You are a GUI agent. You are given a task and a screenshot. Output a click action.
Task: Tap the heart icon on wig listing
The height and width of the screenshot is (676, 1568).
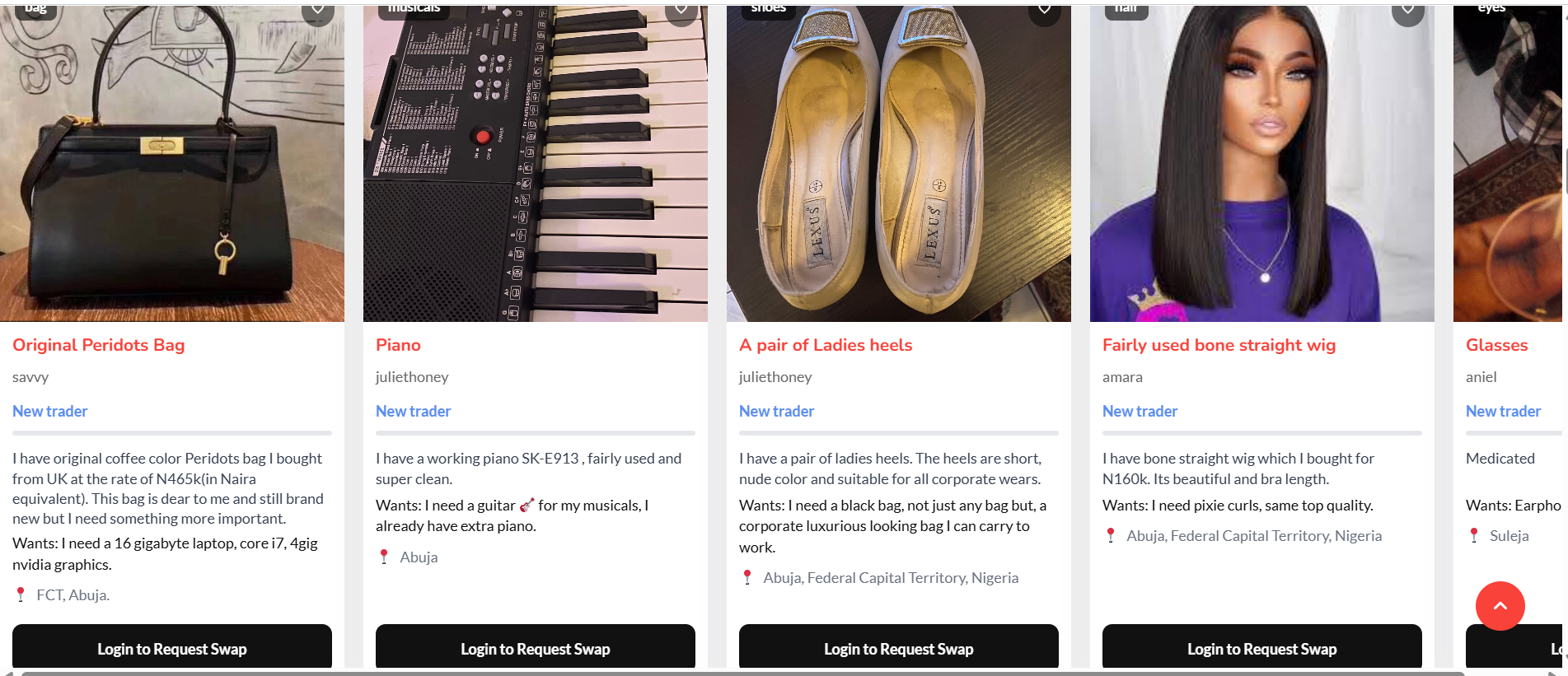[x=1407, y=10]
